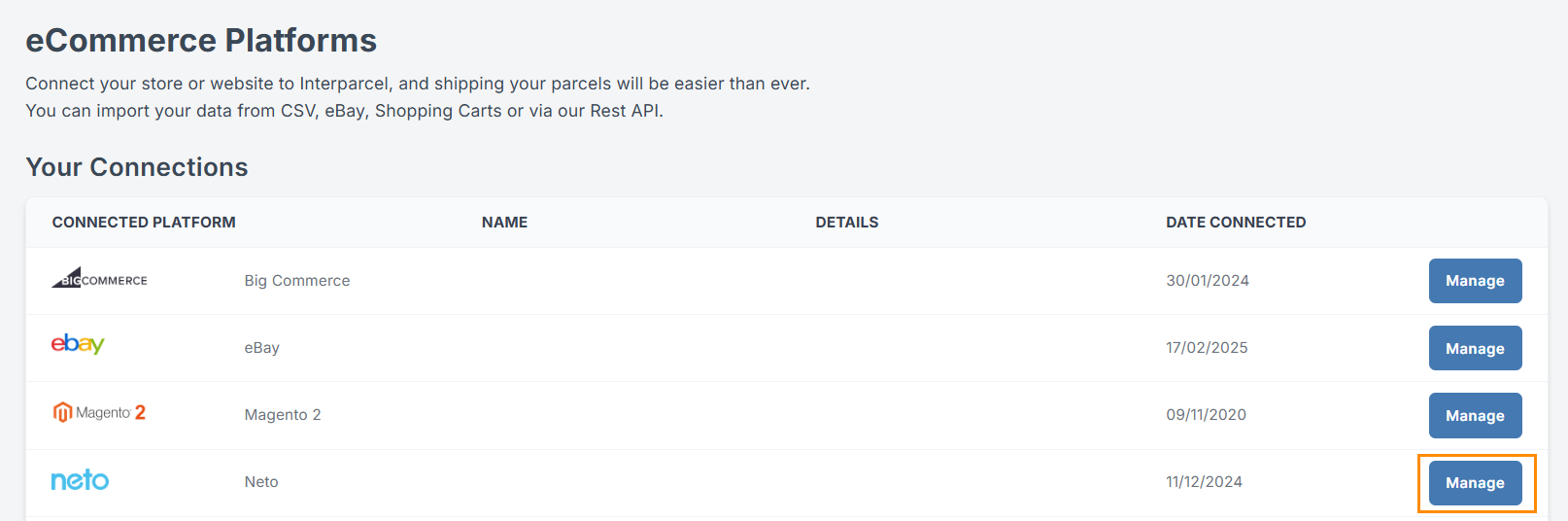Click the eBay platform name text
Screen dimensions: 1568x521
[x=261, y=348]
